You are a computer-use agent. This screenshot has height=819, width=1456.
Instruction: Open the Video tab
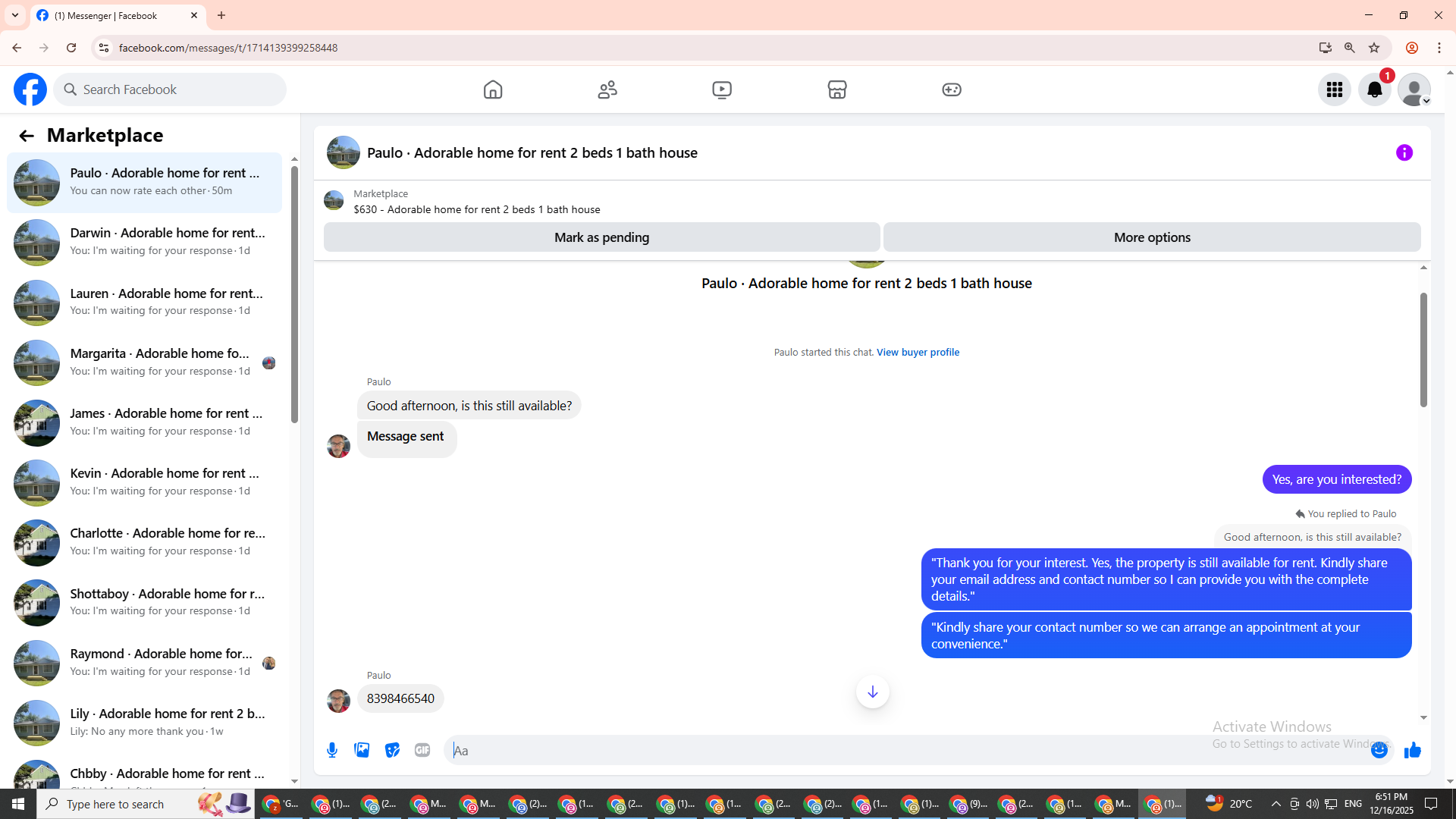click(x=722, y=89)
